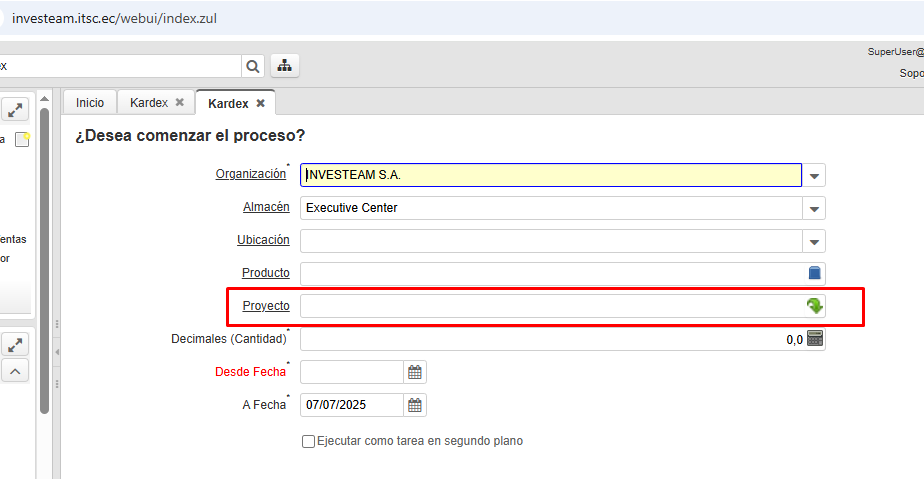Open the Decimales calculator icon
Viewport: 924px width, 479px height.
tap(815, 339)
